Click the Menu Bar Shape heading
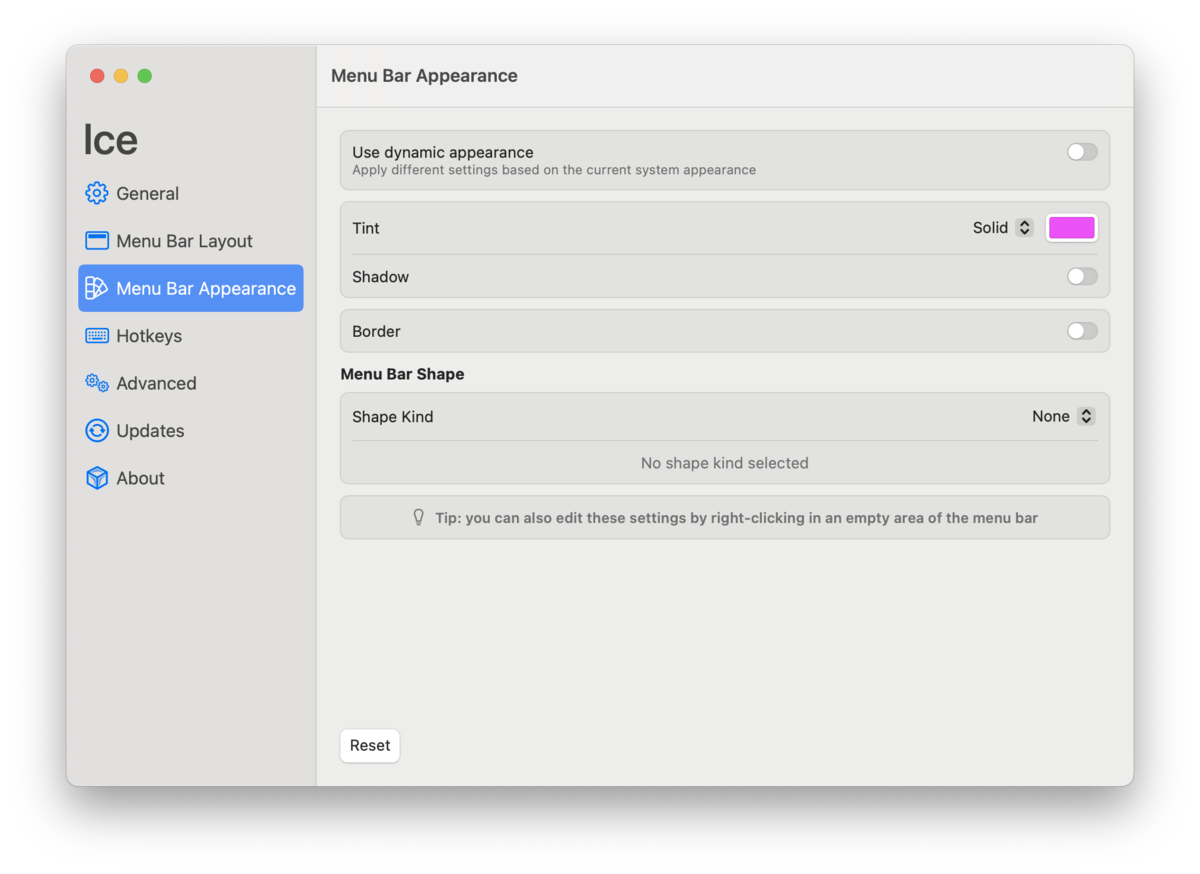The width and height of the screenshot is (1200, 874). tap(402, 374)
